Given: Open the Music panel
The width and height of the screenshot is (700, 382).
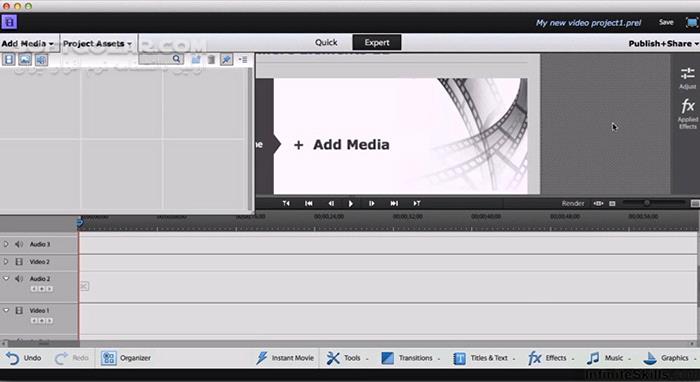Looking at the screenshot, I should click(608, 358).
